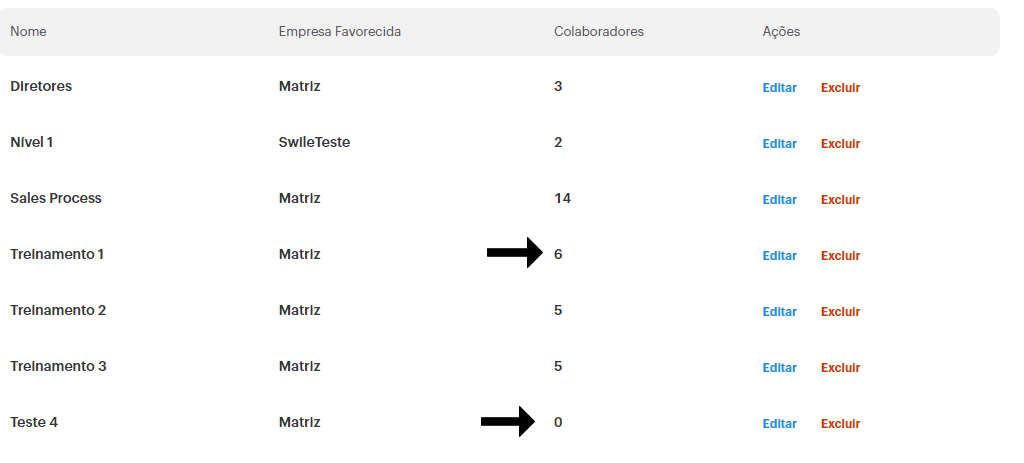Click the arrow pointing at Treinamento 1 count

pyautogui.click(x=515, y=253)
